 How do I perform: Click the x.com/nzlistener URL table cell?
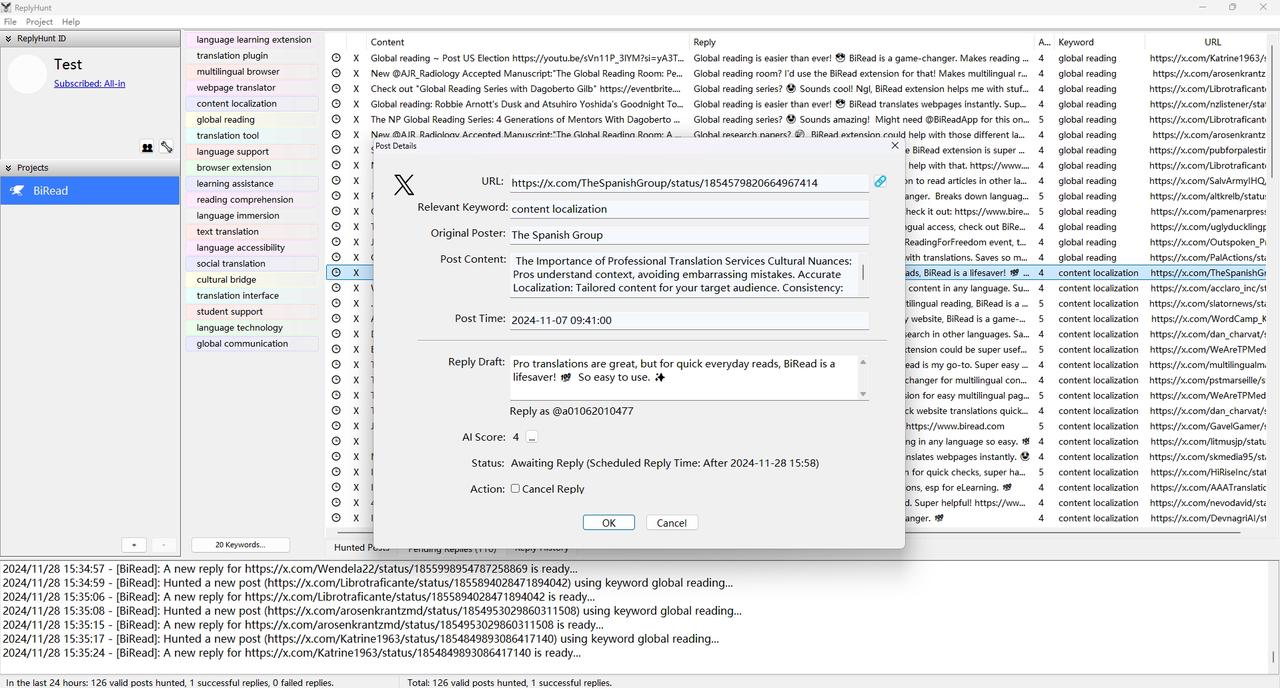pos(1207,104)
